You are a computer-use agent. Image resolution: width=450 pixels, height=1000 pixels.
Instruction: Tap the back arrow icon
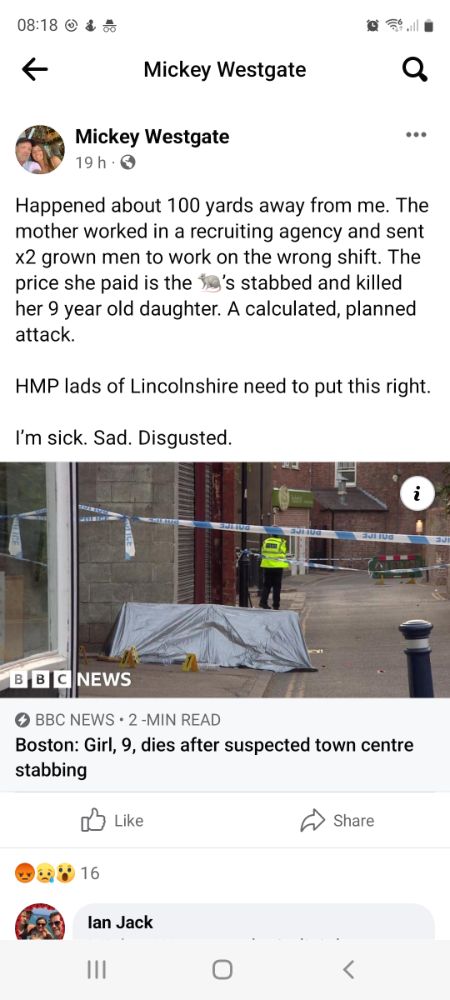click(x=34, y=70)
